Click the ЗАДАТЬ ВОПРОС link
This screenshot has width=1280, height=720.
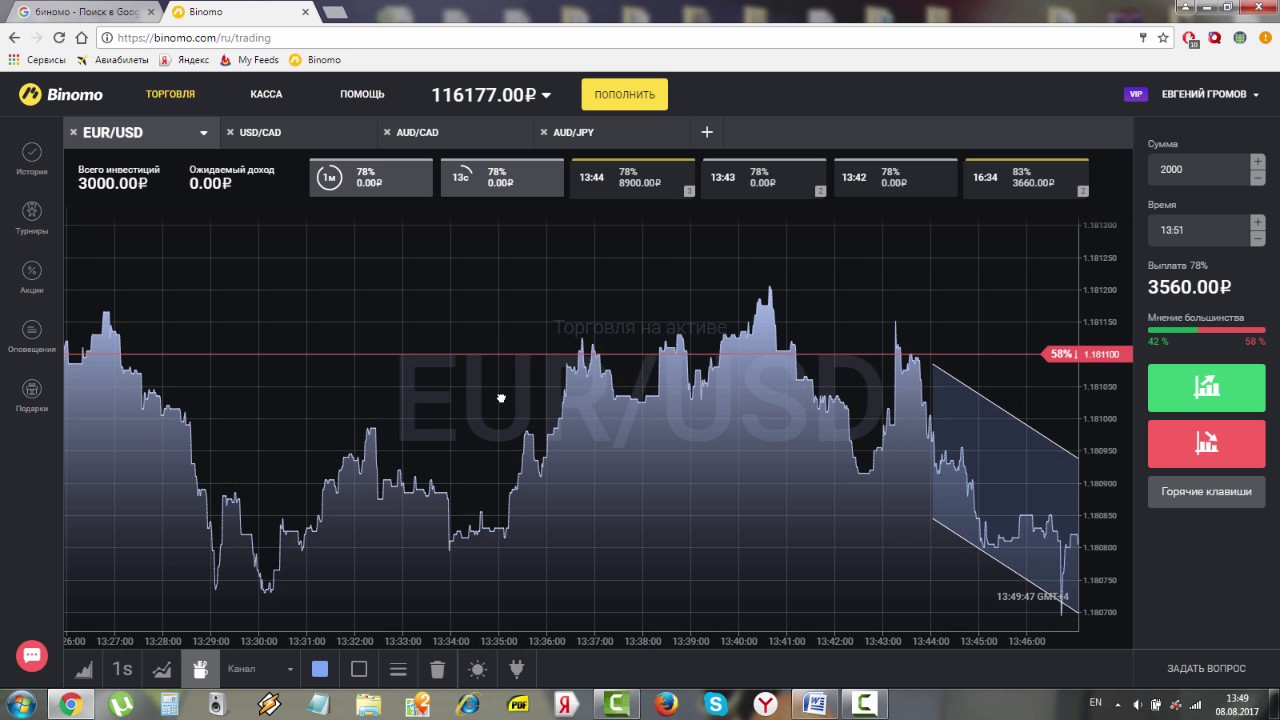tap(1206, 668)
